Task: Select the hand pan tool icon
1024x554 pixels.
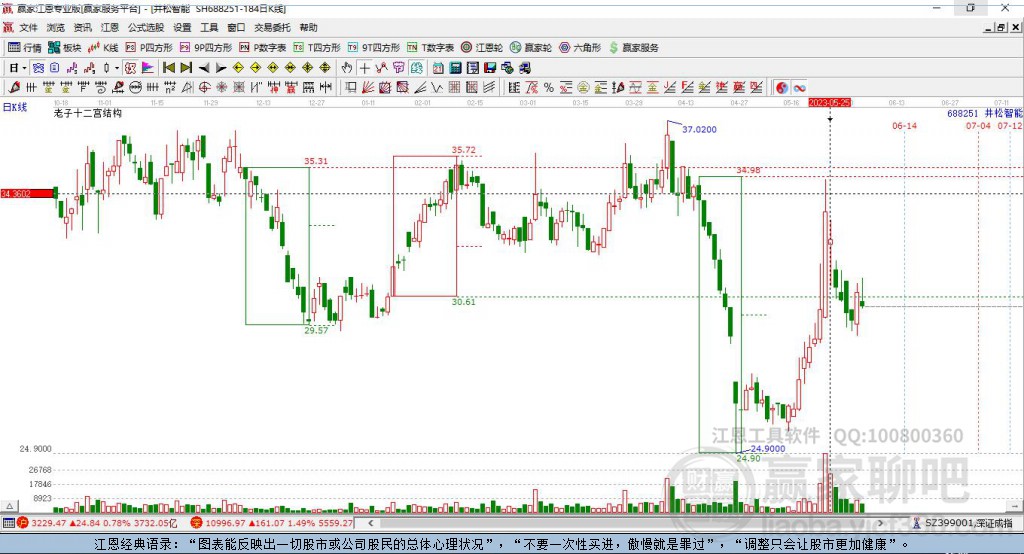Action: [347, 68]
